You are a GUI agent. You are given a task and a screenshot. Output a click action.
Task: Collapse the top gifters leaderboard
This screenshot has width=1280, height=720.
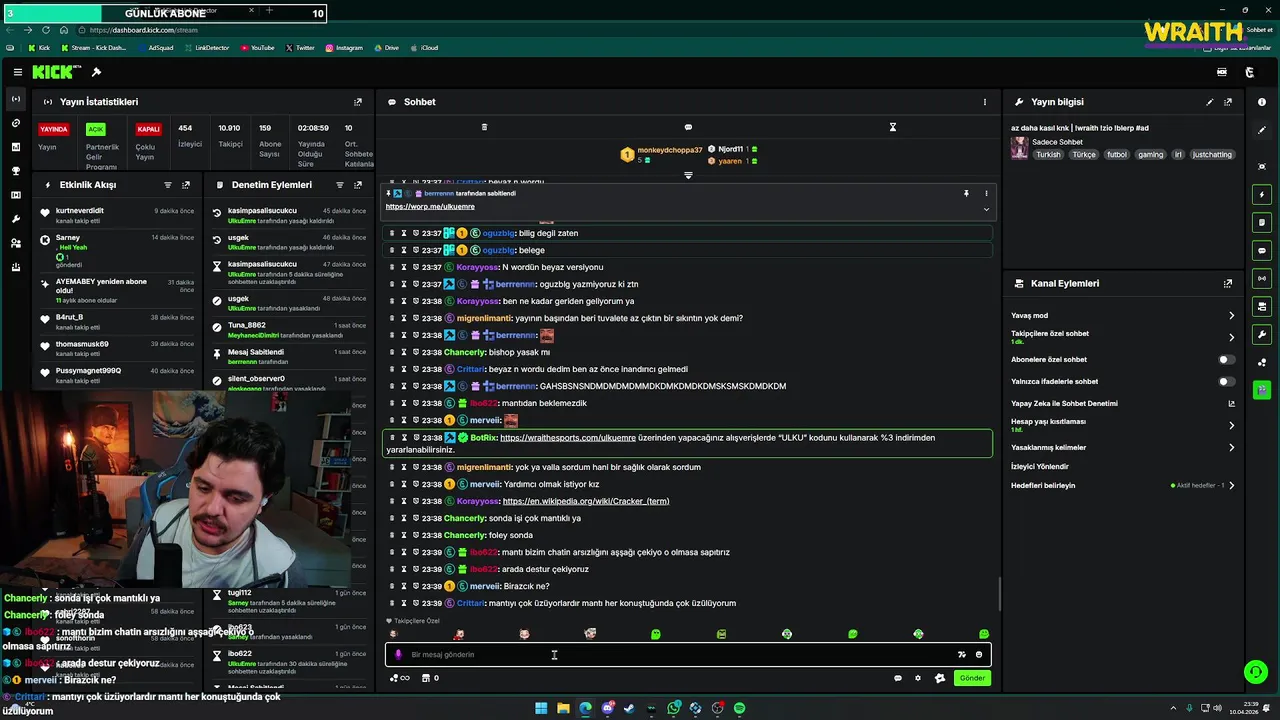[x=688, y=175]
